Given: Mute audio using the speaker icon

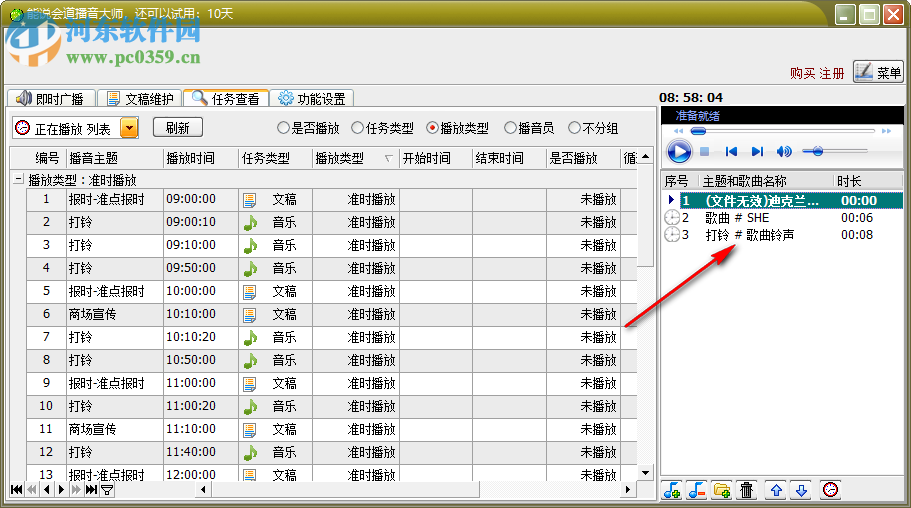Looking at the screenshot, I should (x=784, y=152).
